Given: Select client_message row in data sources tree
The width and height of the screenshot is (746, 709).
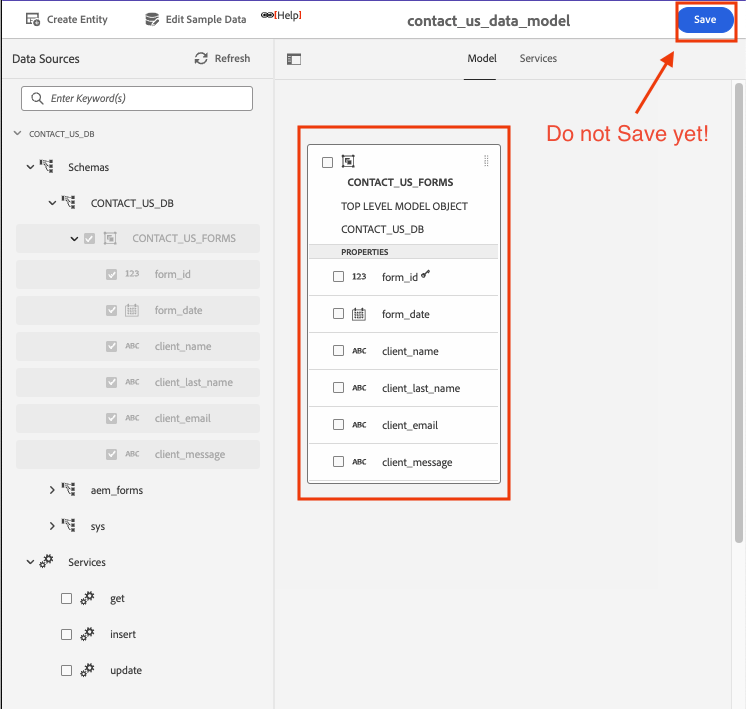Looking at the screenshot, I should [x=138, y=454].
